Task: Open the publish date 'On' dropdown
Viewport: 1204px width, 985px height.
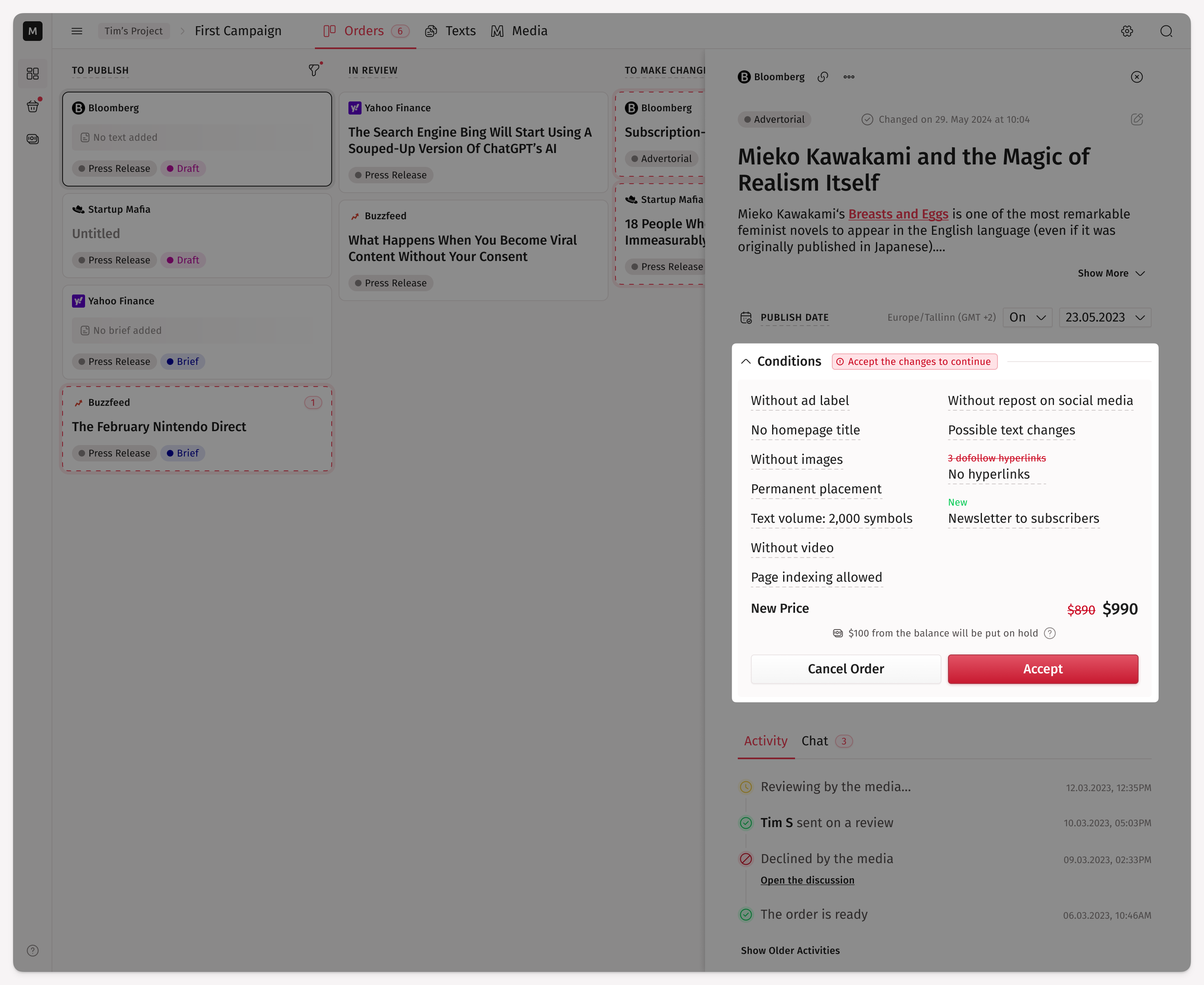Action: [x=1027, y=317]
